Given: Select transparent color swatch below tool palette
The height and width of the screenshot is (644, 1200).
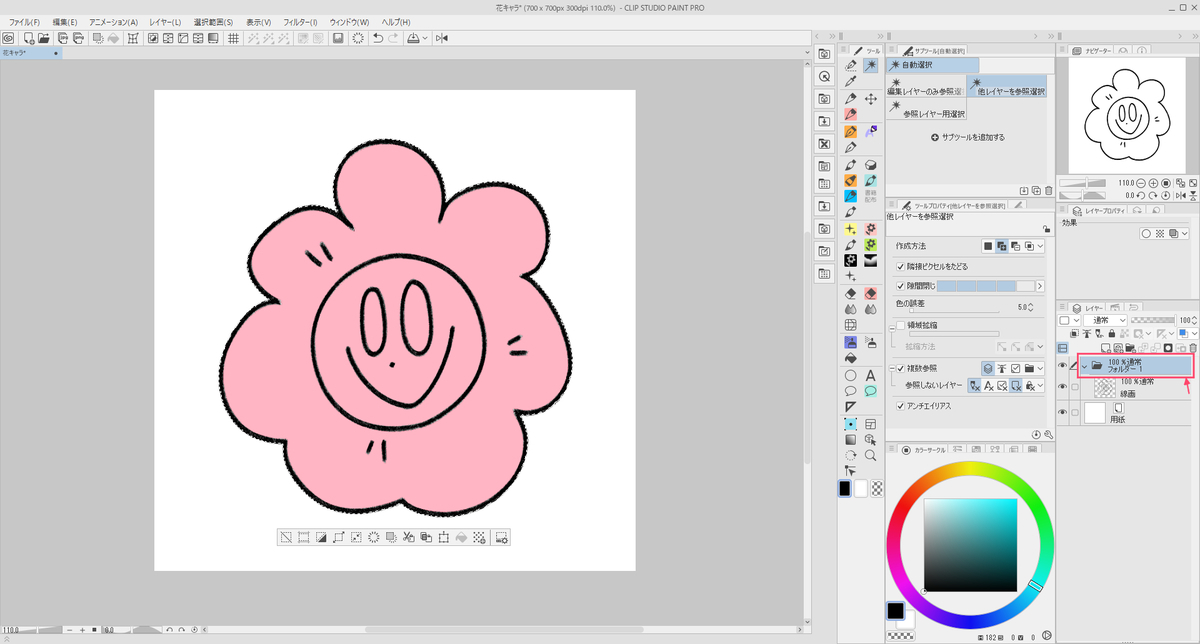Looking at the screenshot, I should (877, 488).
